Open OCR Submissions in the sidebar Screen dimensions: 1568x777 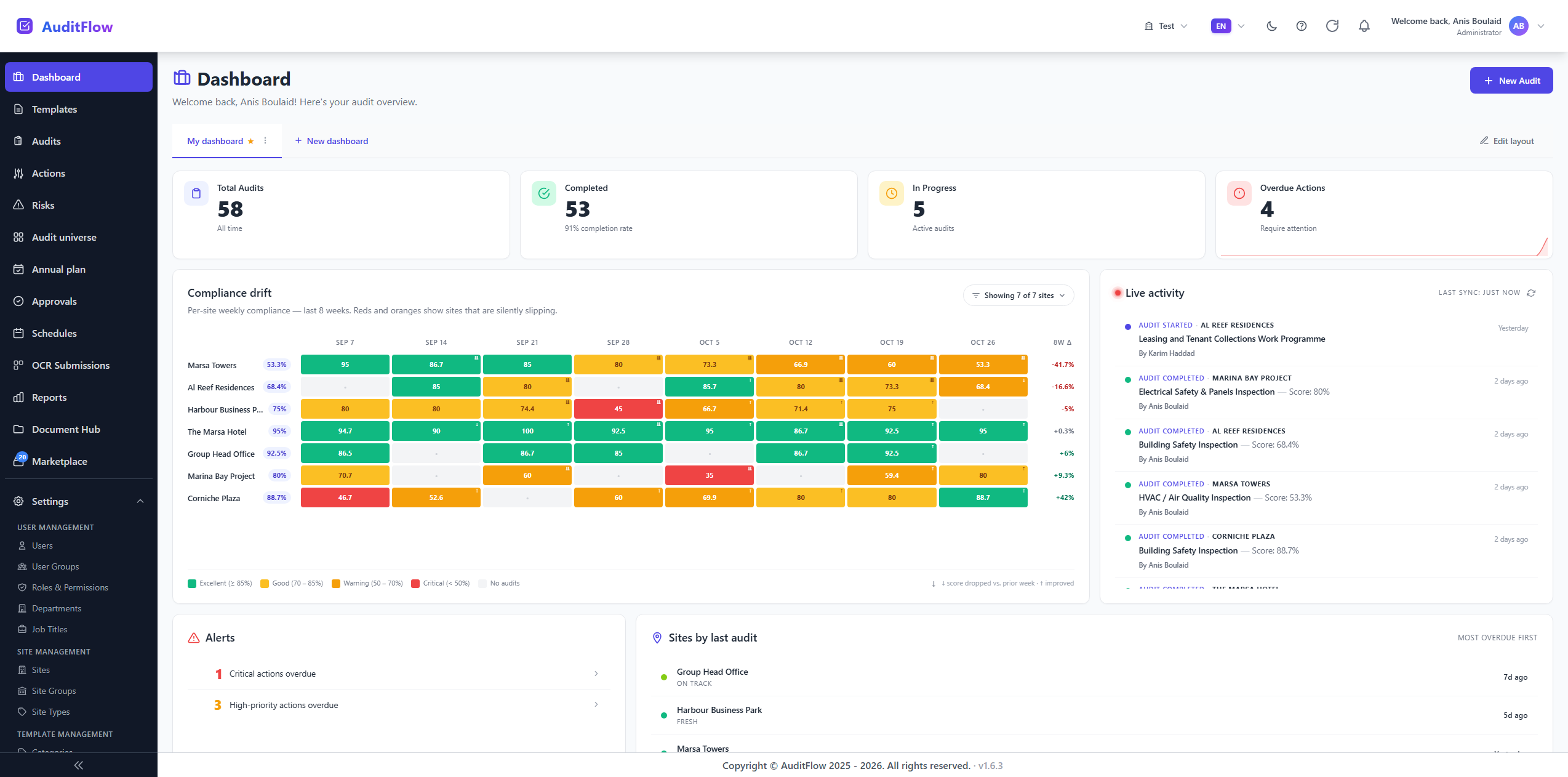click(x=79, y=365)
